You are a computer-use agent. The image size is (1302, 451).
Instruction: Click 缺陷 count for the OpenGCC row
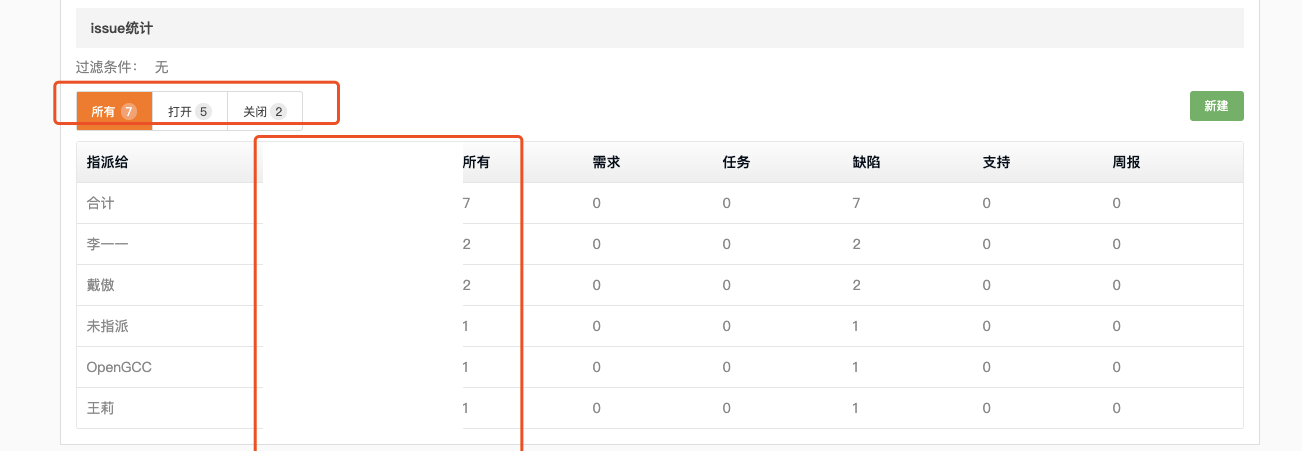click(857, 367)
